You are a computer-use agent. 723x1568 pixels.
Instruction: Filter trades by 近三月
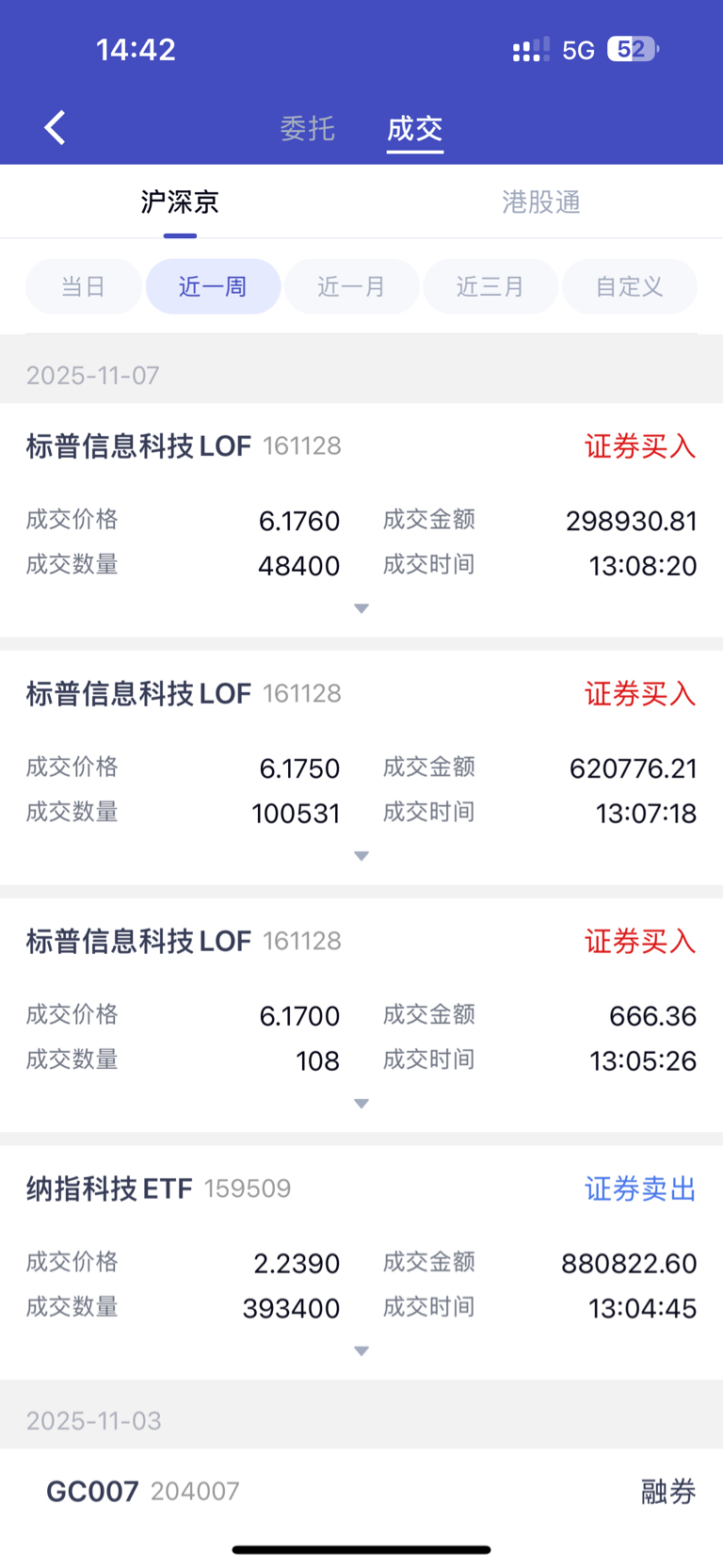pyautogui.click(x=490, y=286)
